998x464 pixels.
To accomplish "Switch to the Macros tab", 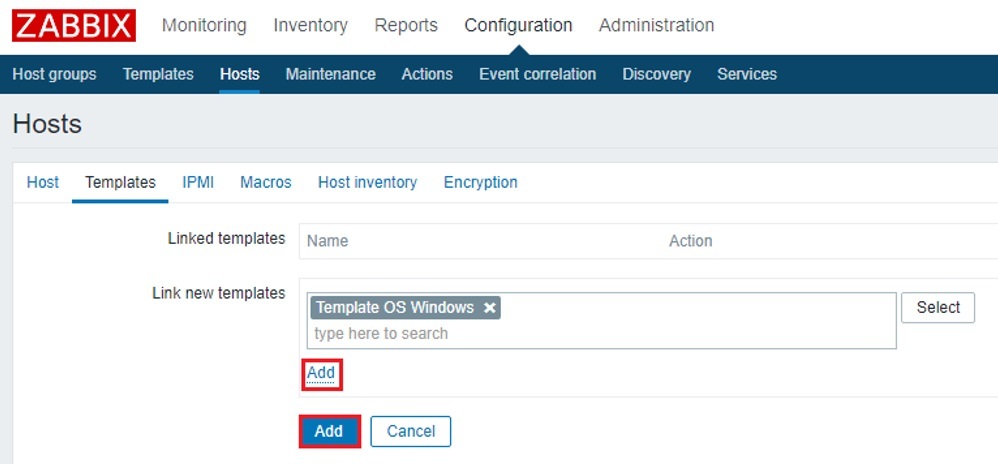I will coord(265,182).
